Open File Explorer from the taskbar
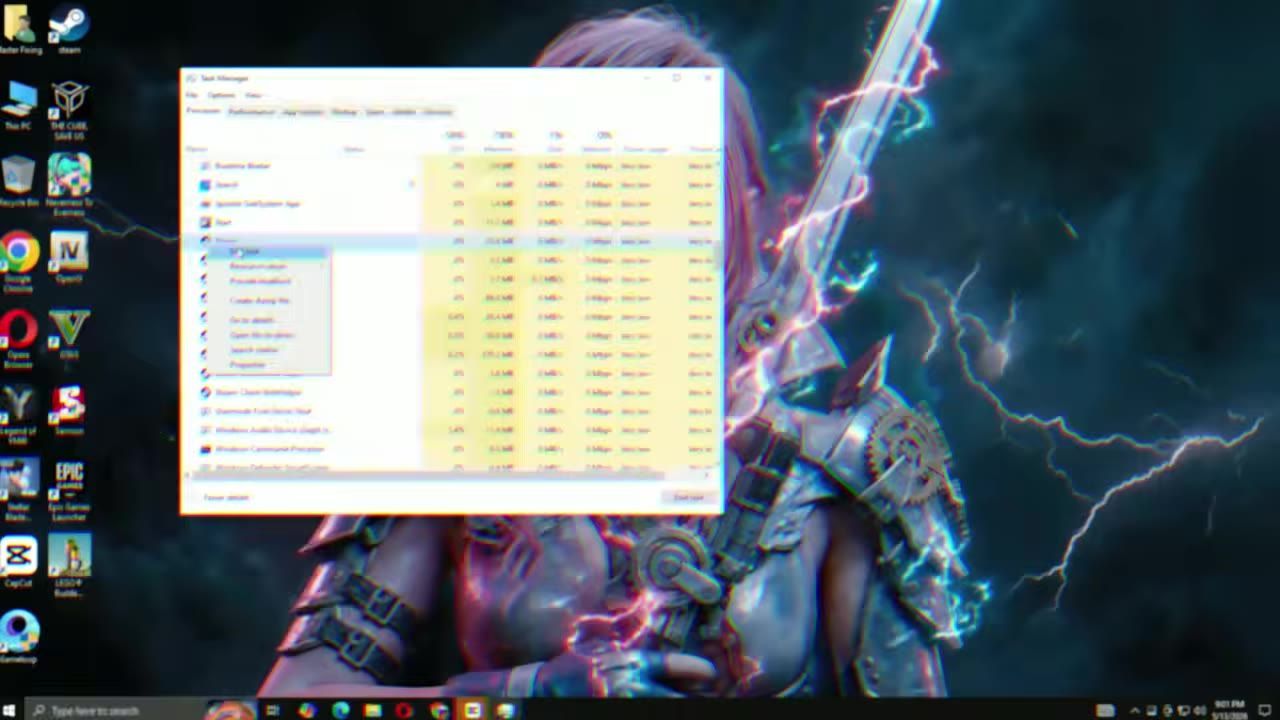 tap(373, 710)
